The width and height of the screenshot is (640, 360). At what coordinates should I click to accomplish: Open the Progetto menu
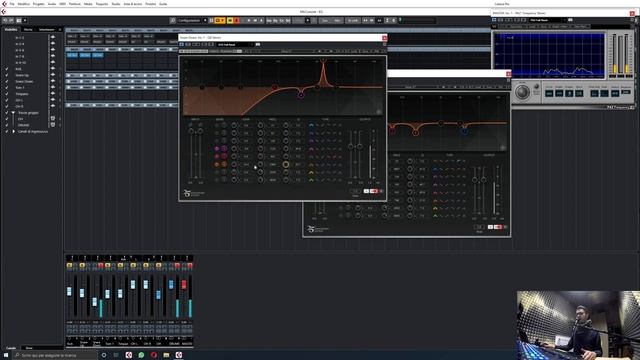click(x=39, y=4)
